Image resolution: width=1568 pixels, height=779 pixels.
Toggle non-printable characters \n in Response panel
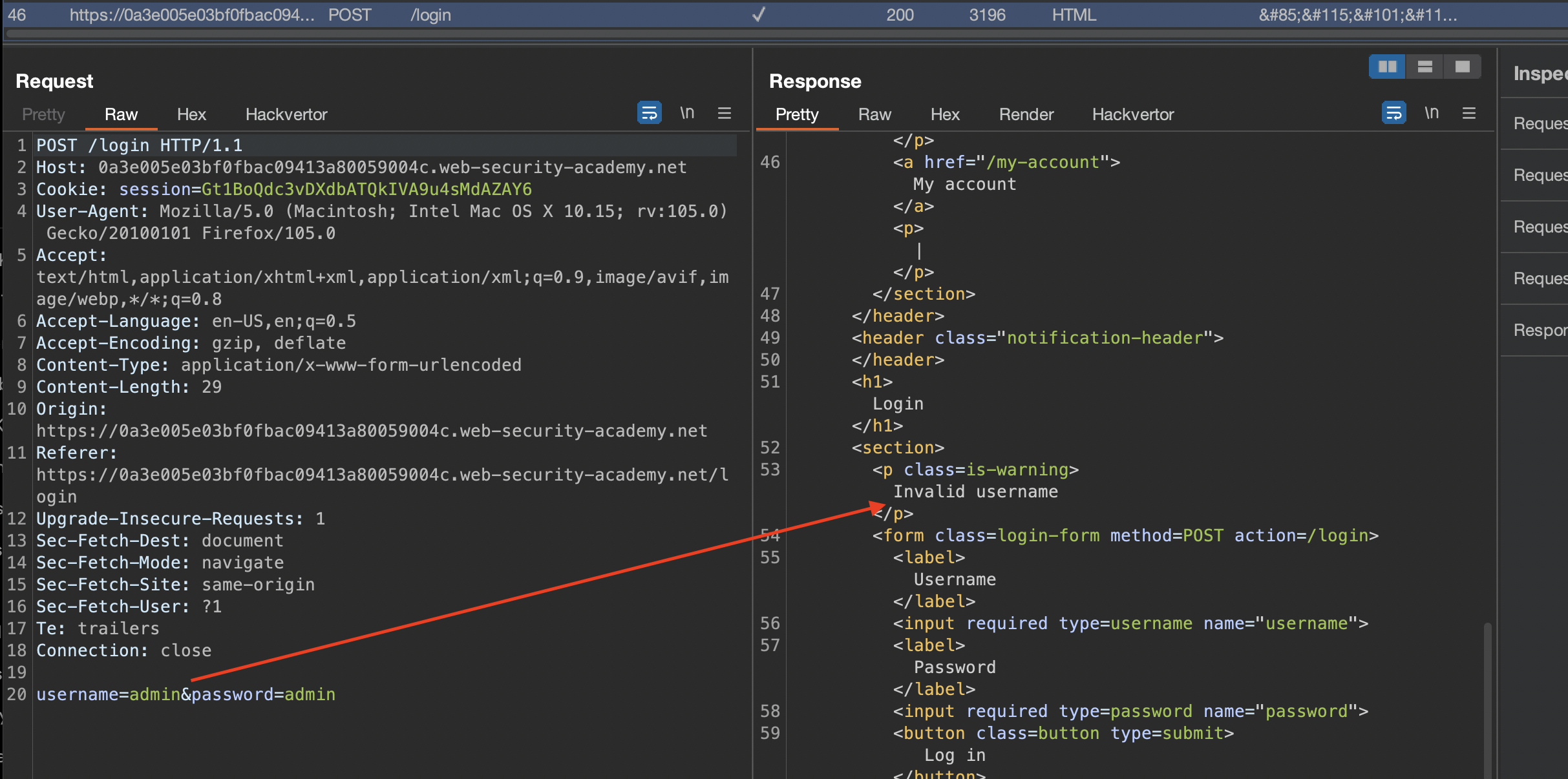tap(1432, 113)
